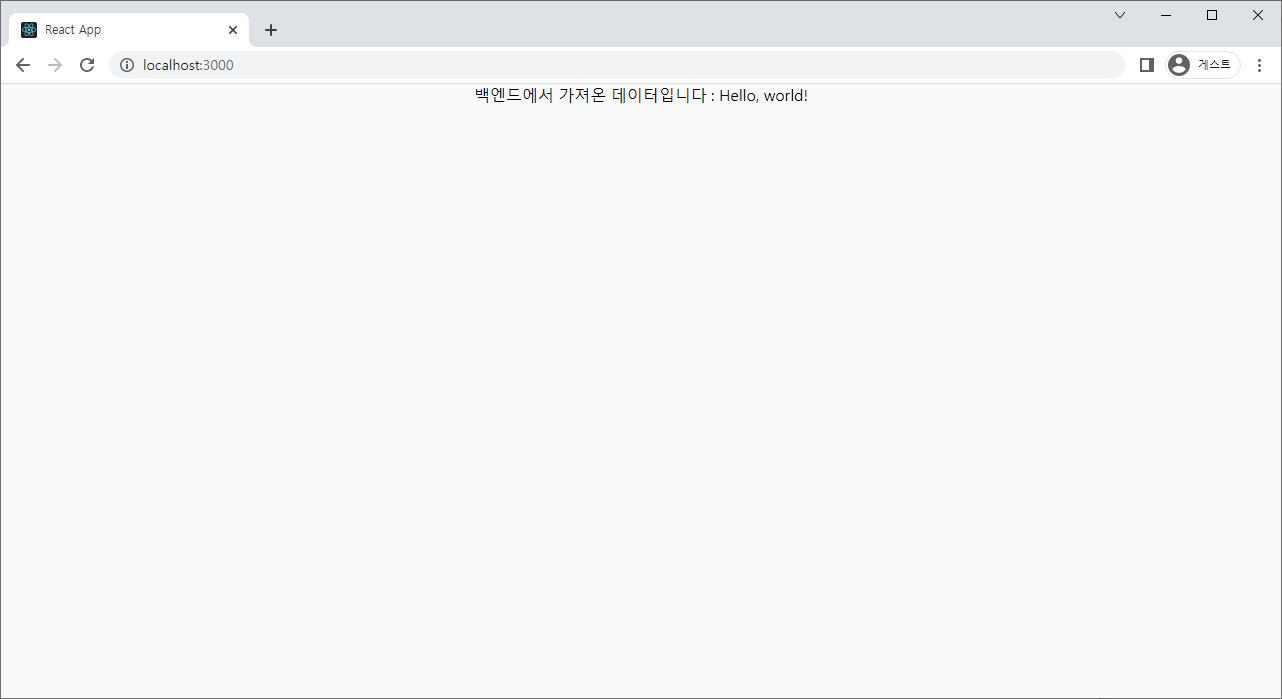Click the address bar showing localhost:3000

(x=400, y=64)
